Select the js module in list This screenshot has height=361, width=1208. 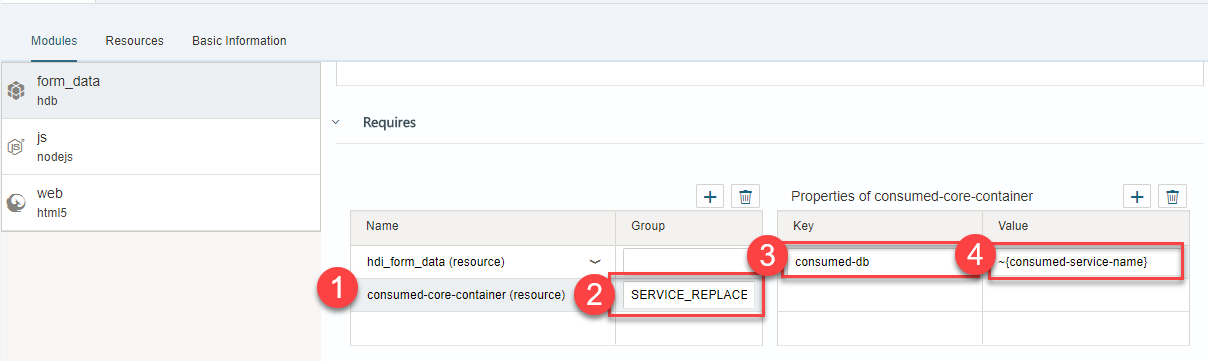click(161, 147)
